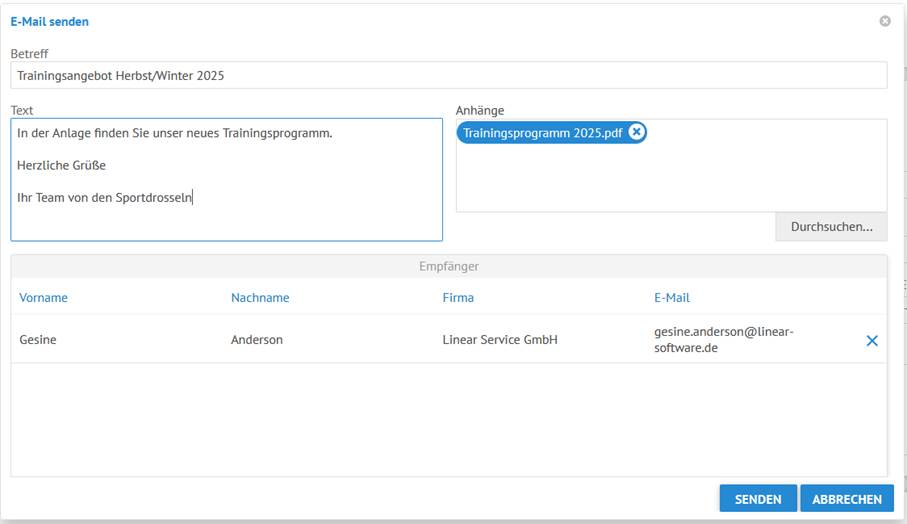Click the first name cell Gesine
Image resolution: width=907 pixels, height=524 pixels.
coord(38,340)
